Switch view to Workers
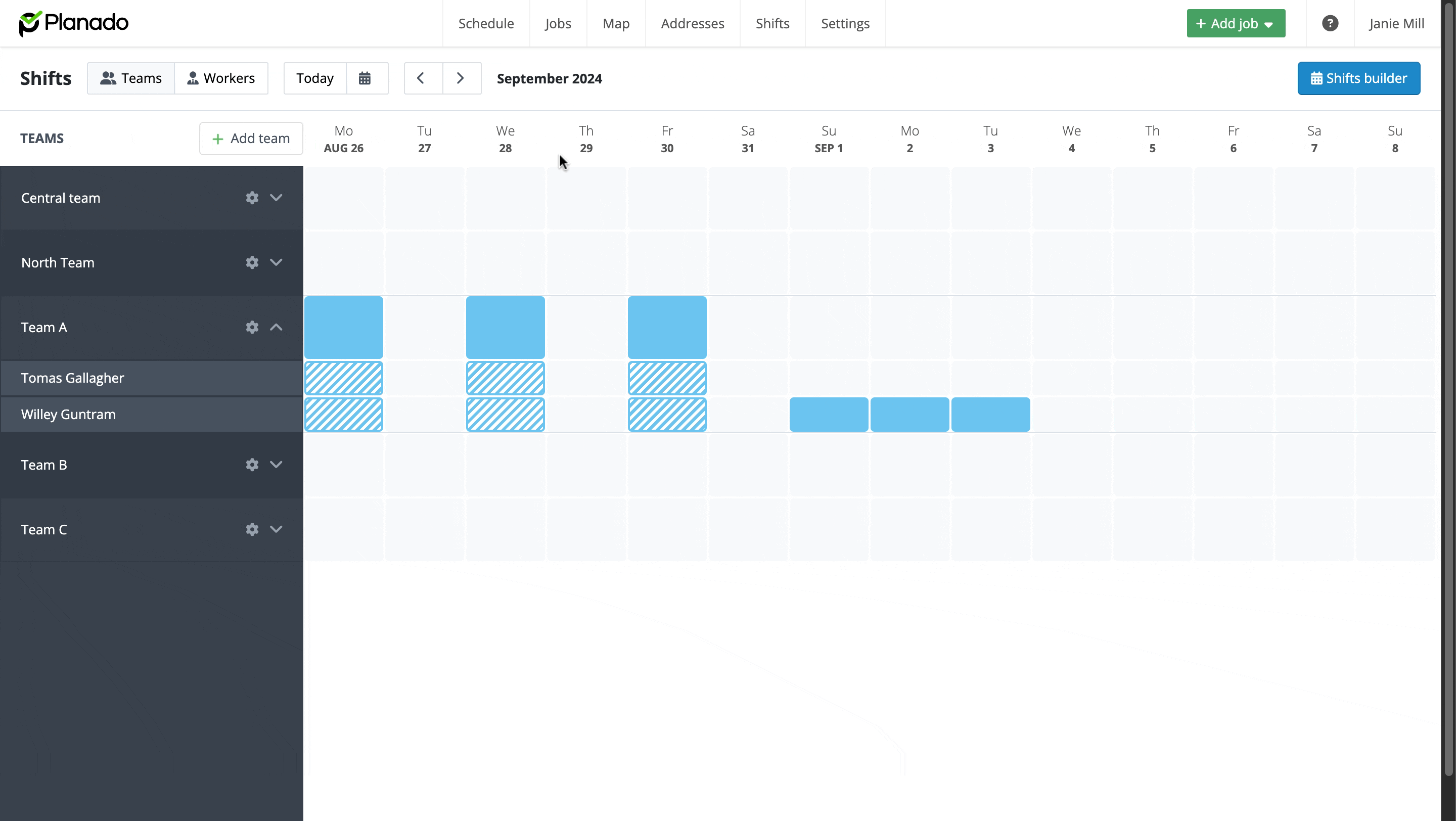Screen dimensions: 1456x821 click(x=221, y=78)
